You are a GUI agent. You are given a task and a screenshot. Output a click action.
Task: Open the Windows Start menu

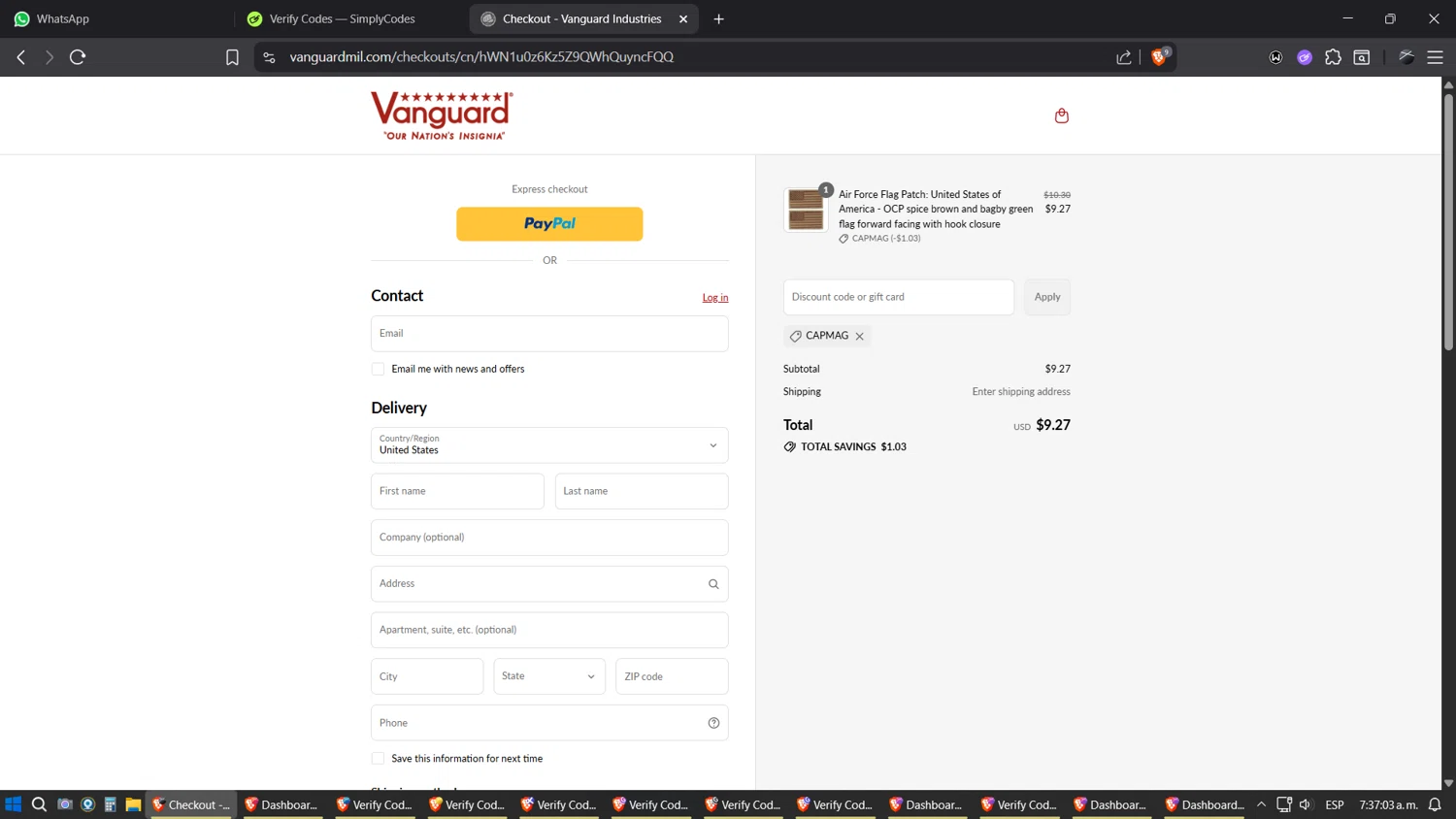coord(14,804)
